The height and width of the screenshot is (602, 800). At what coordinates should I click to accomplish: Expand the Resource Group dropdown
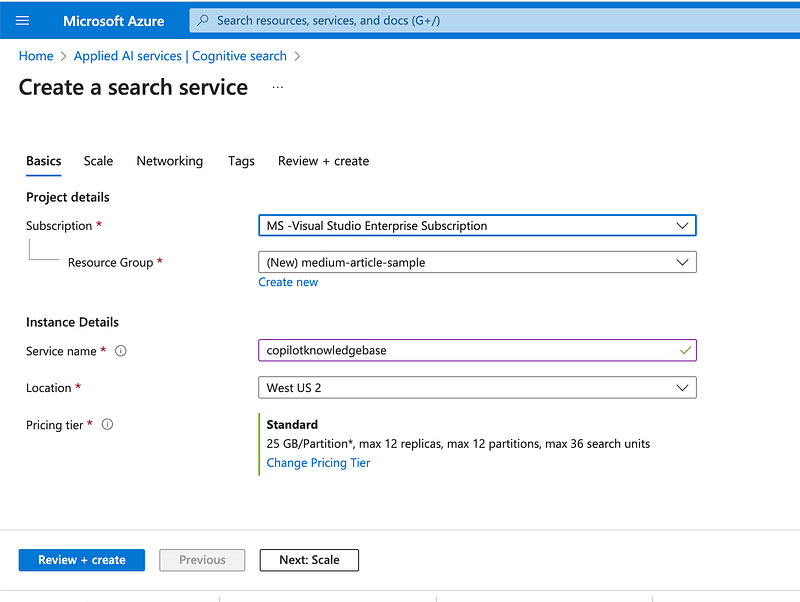click(x=477, y=262)
